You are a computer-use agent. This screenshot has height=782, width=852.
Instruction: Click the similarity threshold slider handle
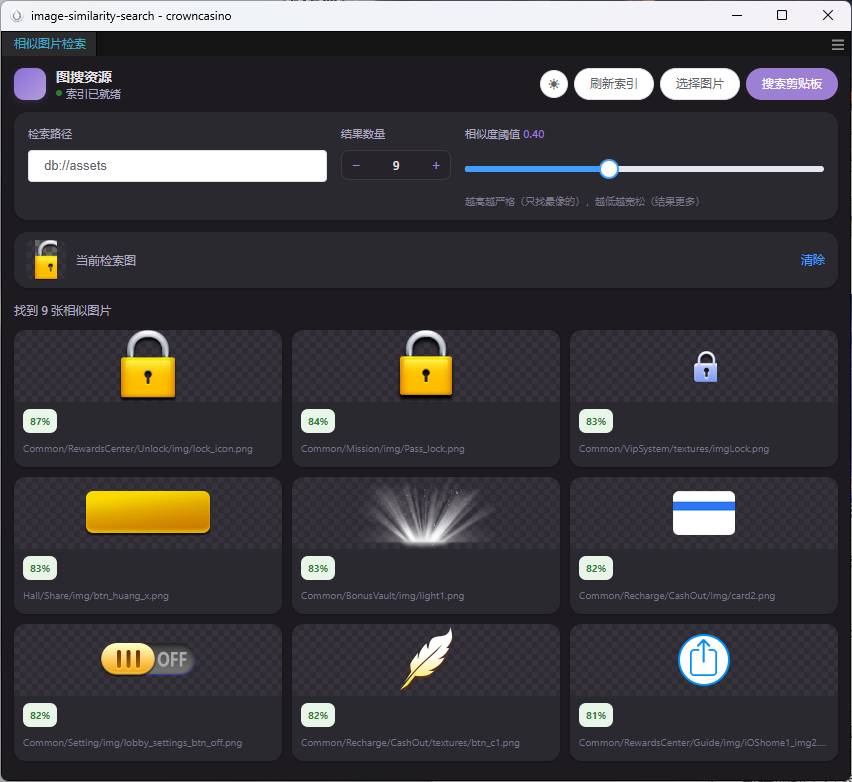click(609, 169)
